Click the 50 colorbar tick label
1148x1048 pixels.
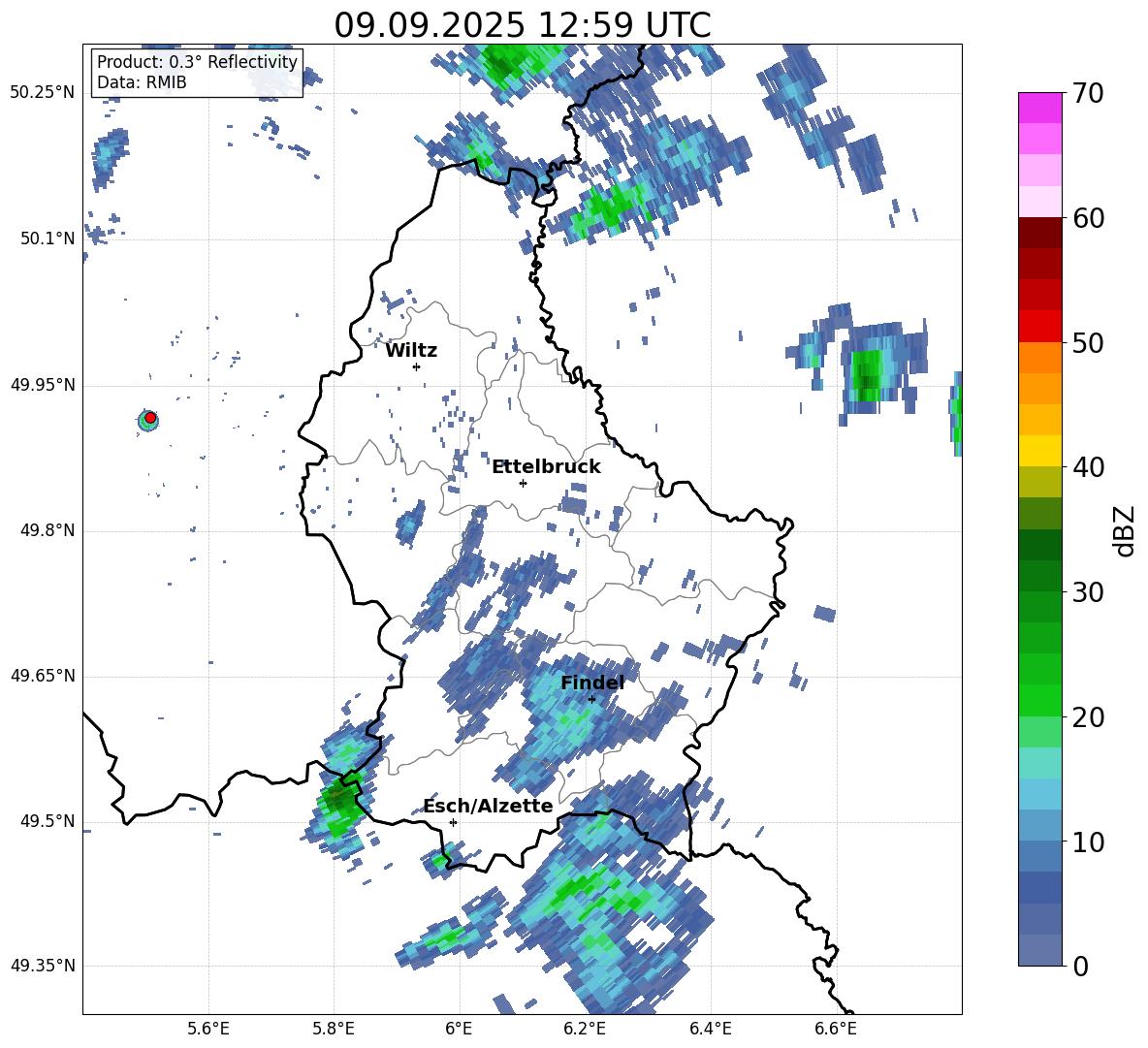coord(1087,343)
